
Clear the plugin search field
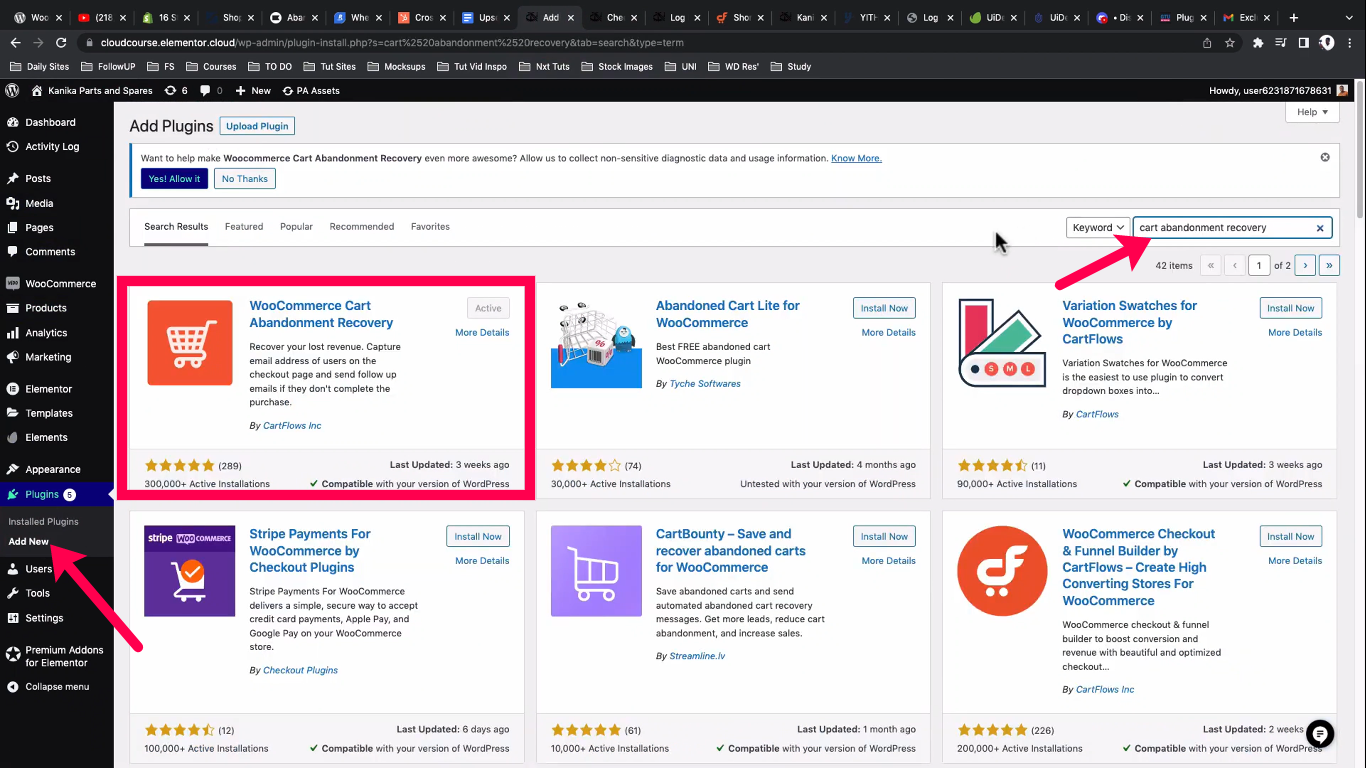click(1320, 228)
